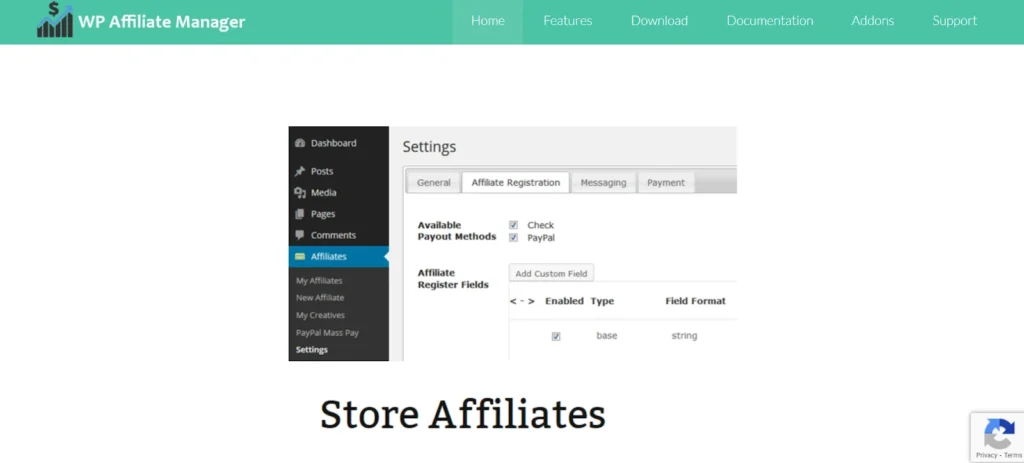
Task: Switch to the Messaging tab
Action: point(604,183)
